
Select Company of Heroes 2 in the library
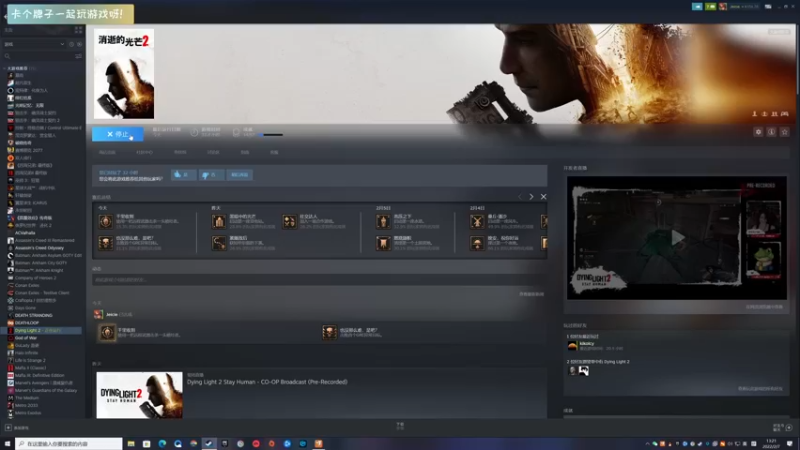click(35, 278)
